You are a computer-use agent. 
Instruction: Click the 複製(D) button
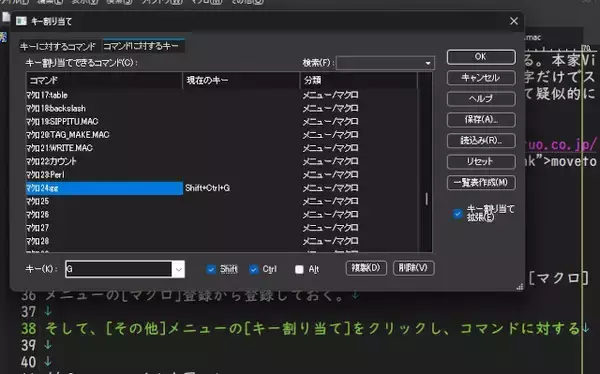(x=366, y=268)
